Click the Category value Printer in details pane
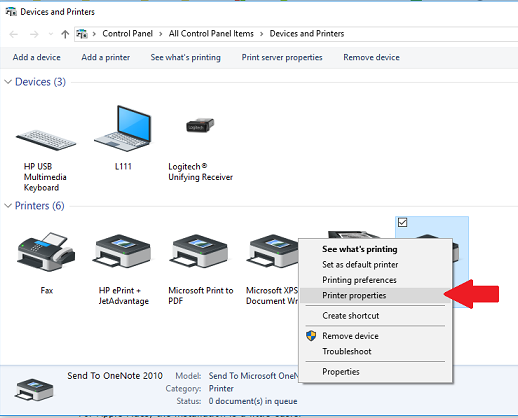This screenshot has width=518, height=418. click(221, 389)
